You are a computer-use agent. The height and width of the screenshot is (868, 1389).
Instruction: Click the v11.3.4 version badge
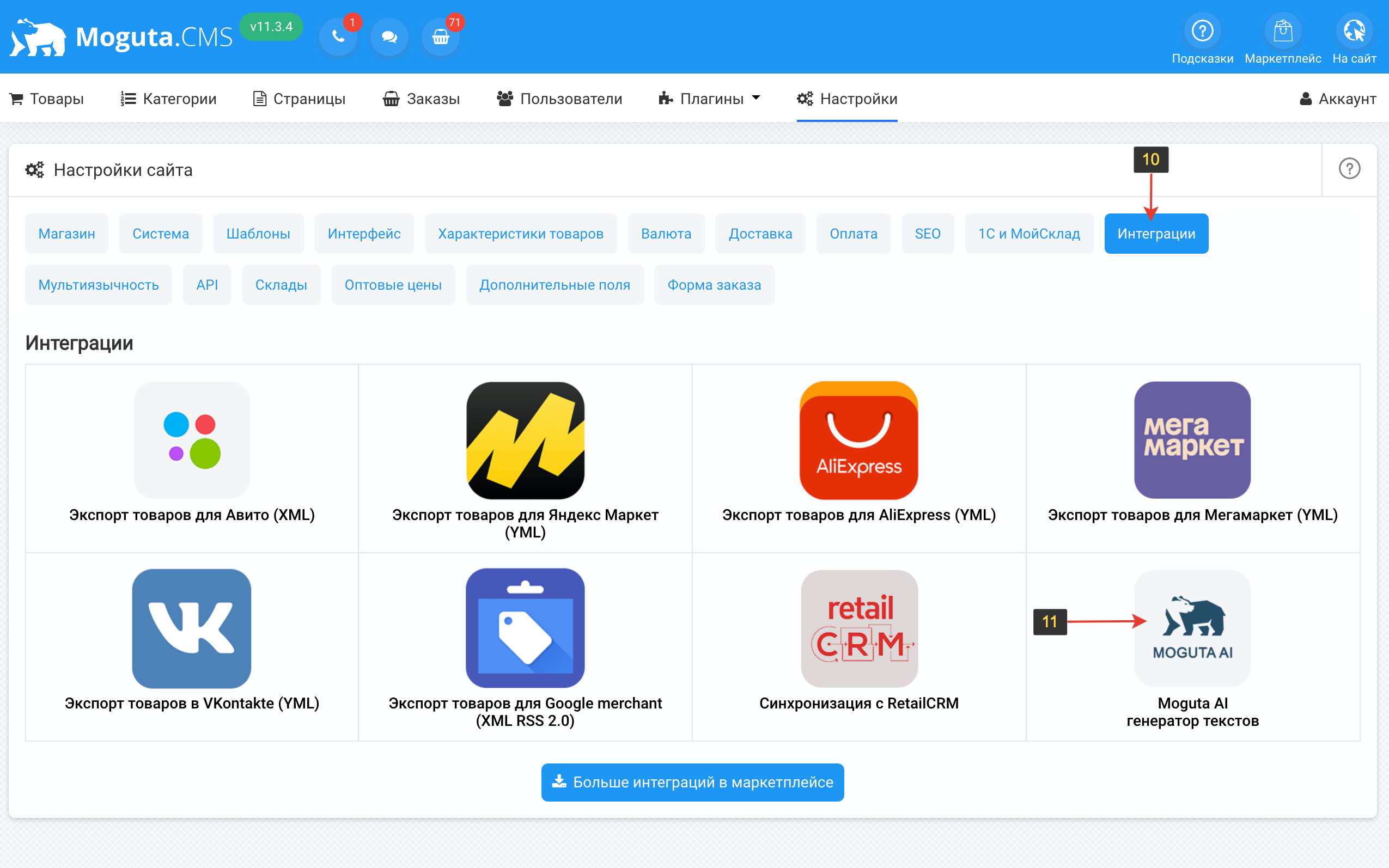point(271,27)
